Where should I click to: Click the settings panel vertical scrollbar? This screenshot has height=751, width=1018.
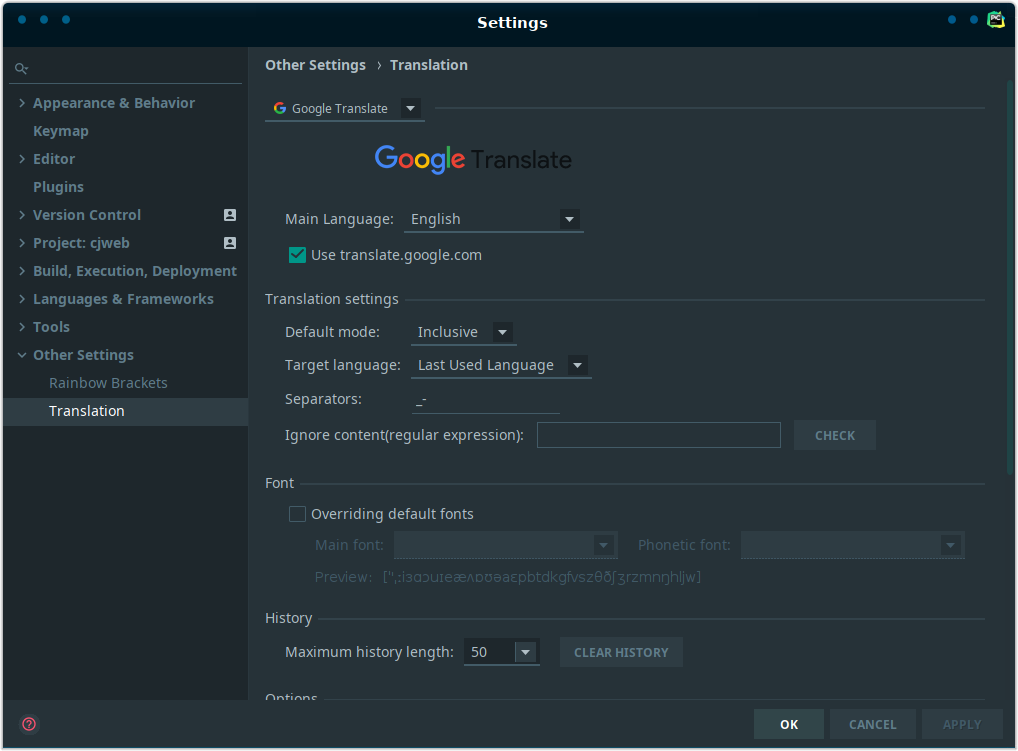pyautogui.click(x=1010, y=279)
